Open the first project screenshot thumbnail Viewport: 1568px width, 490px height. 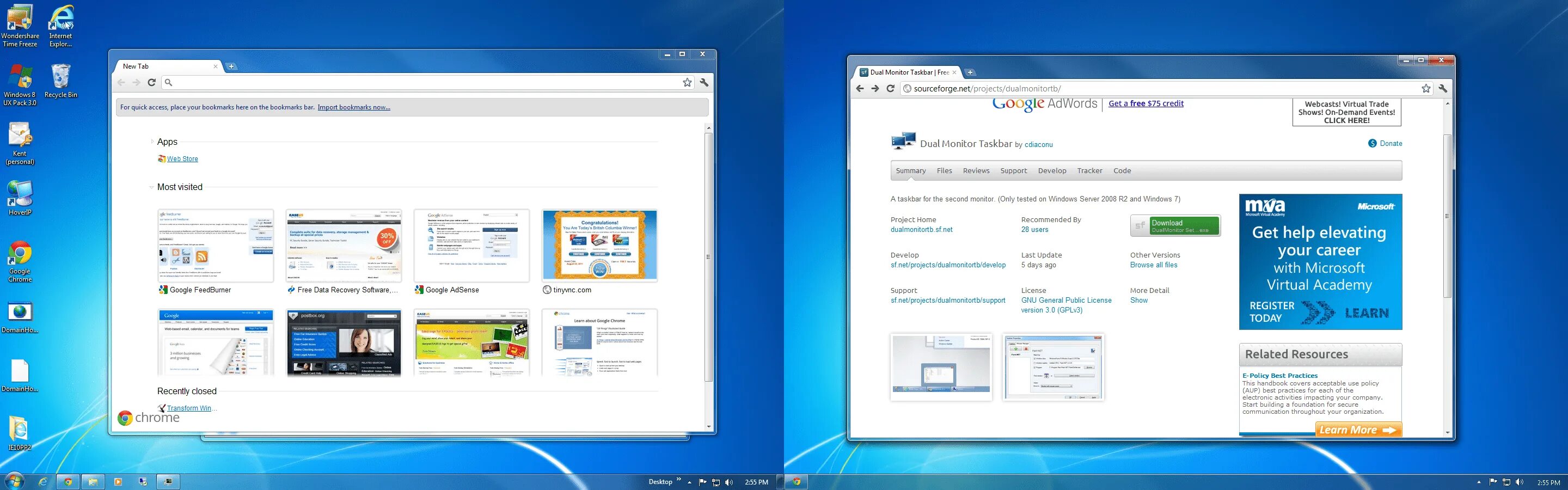click(941, 366)
